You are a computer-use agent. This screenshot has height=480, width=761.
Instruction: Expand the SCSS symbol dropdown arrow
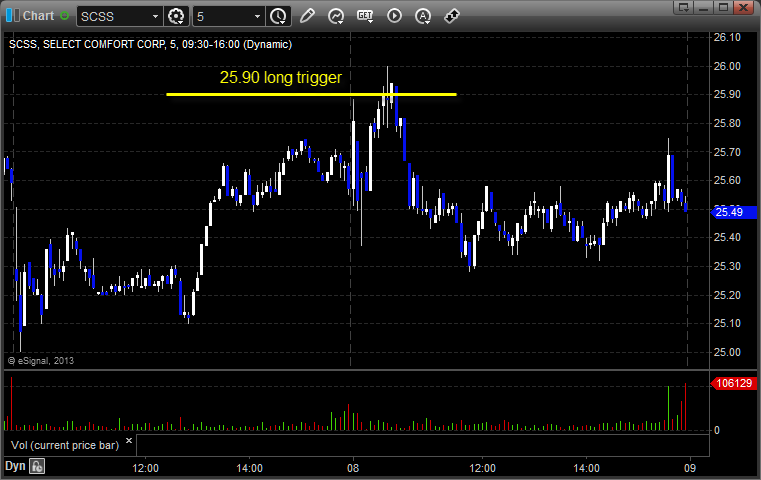[155, 17]
